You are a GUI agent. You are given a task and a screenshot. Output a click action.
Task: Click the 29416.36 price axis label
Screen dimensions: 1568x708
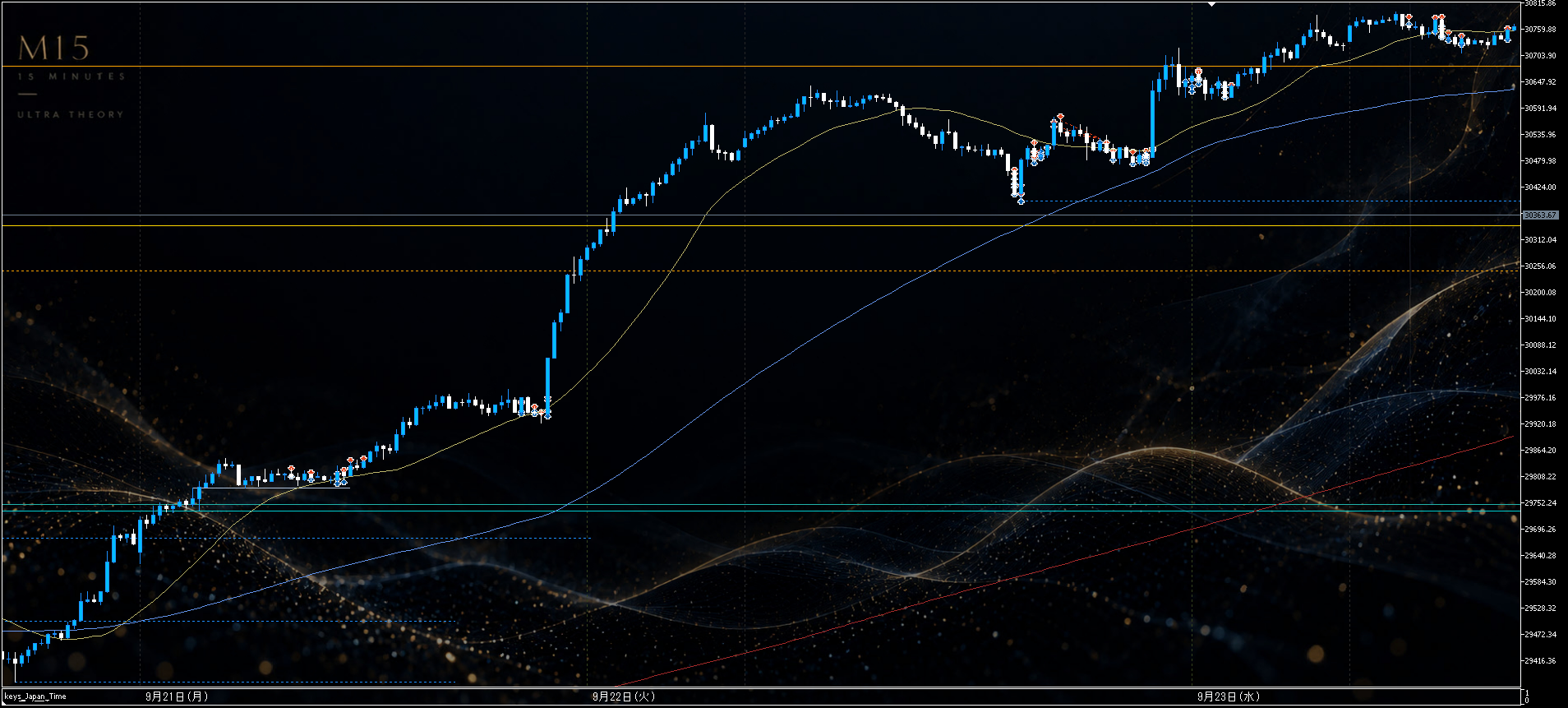tap(1540, 661)
